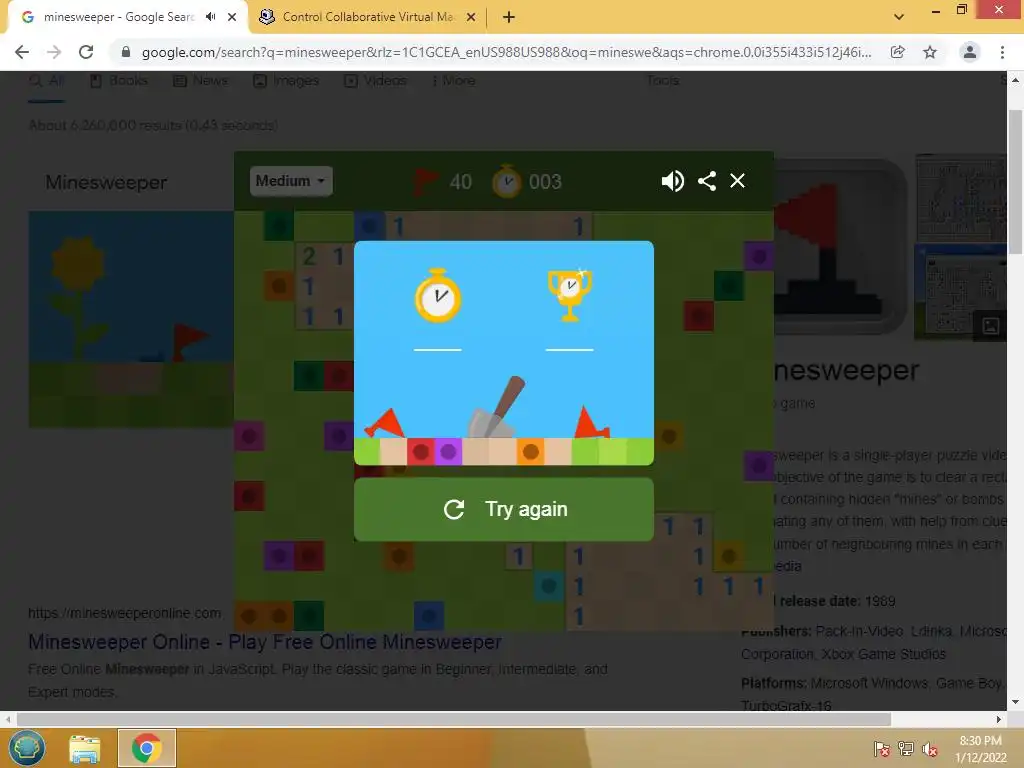Mute audio on minesweeper tab

[x=210, y=17]
